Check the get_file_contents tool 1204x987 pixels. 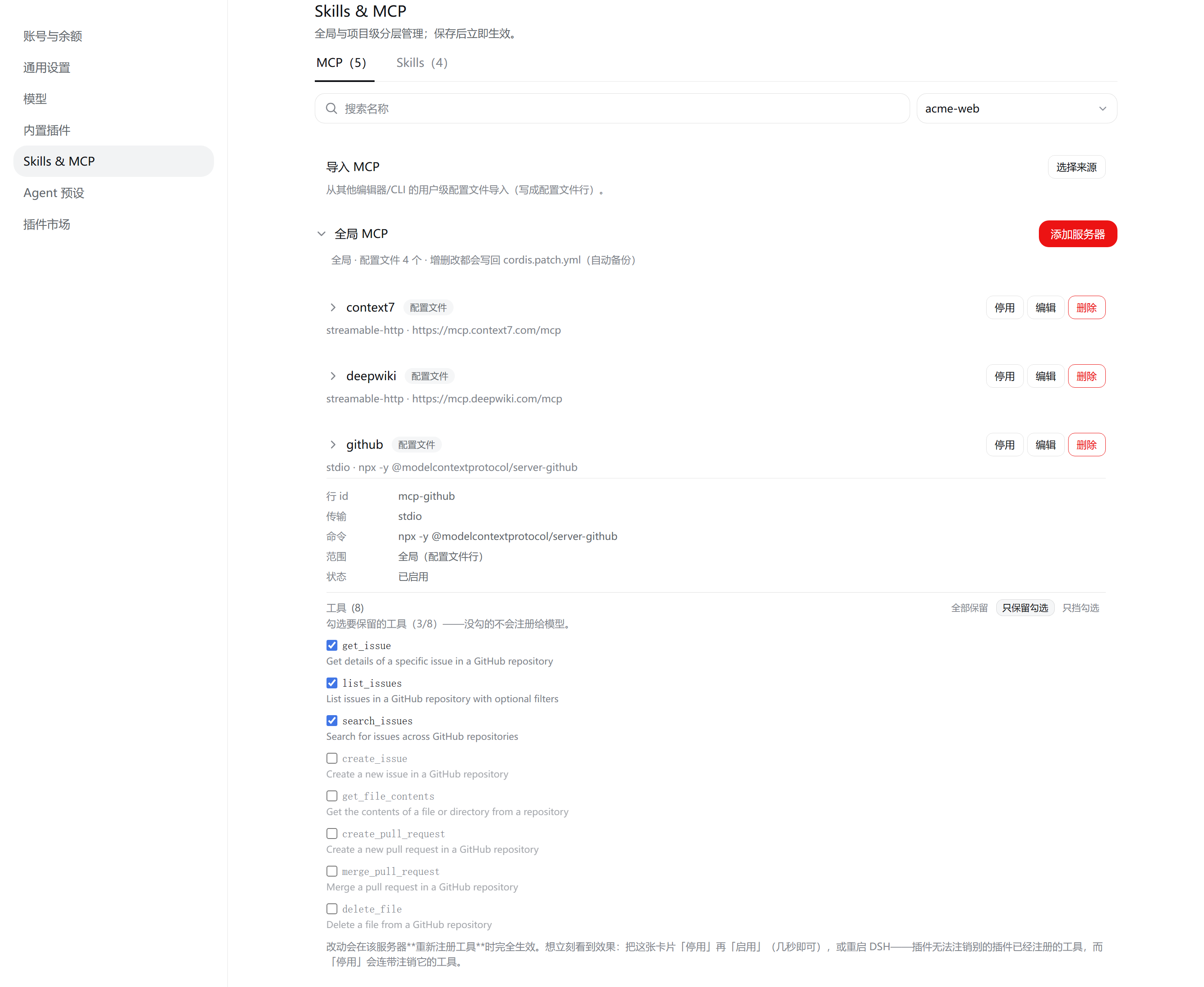332,795
